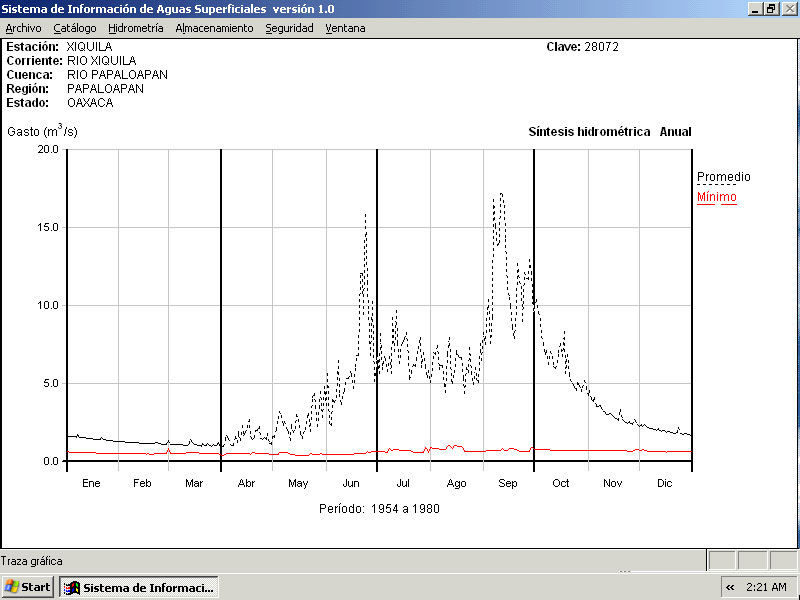This screenshot has width=800, height=600.
Task: Close the application window
Action: (788, 8)
